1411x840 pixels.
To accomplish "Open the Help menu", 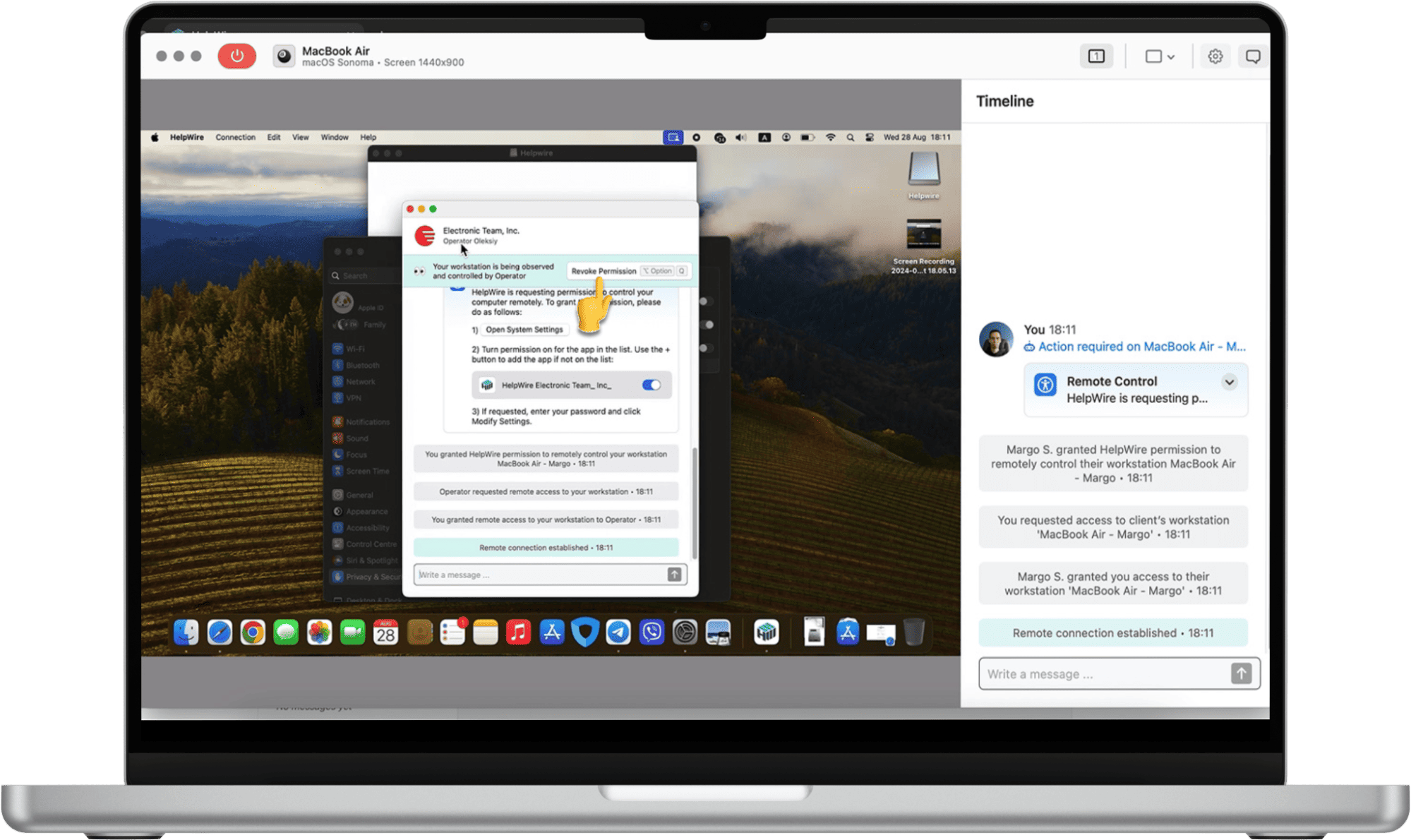I will tap(368, 138).
